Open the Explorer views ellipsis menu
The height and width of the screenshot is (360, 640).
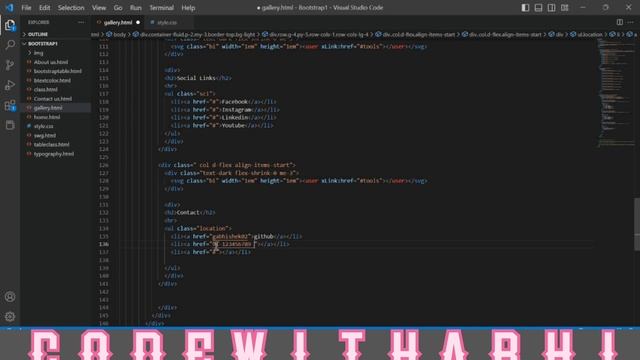coord(81,22)
